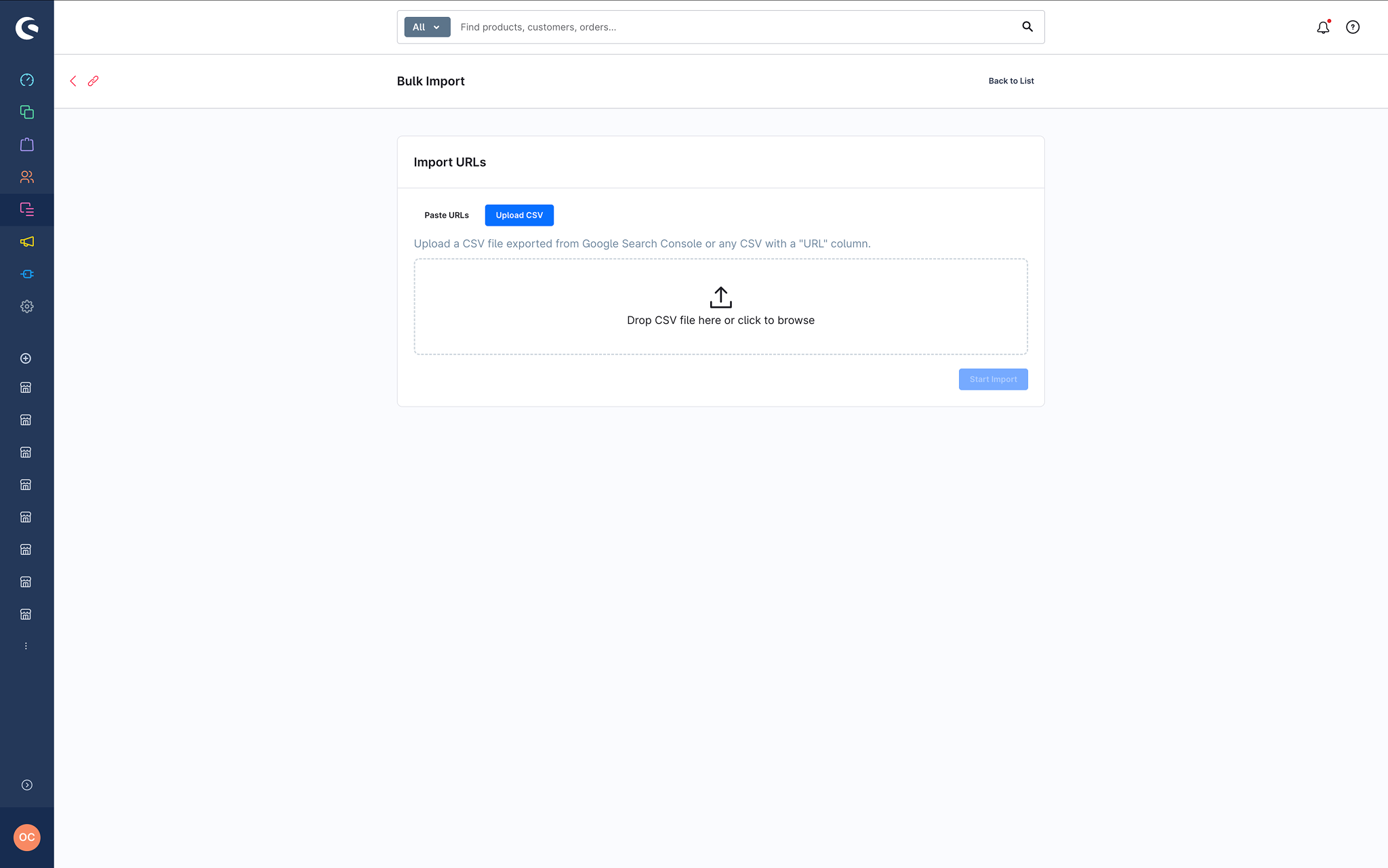1388x868 pixels.
Task: Open the Settings gear in the sidebar
Action: click(x=27, y=306)
